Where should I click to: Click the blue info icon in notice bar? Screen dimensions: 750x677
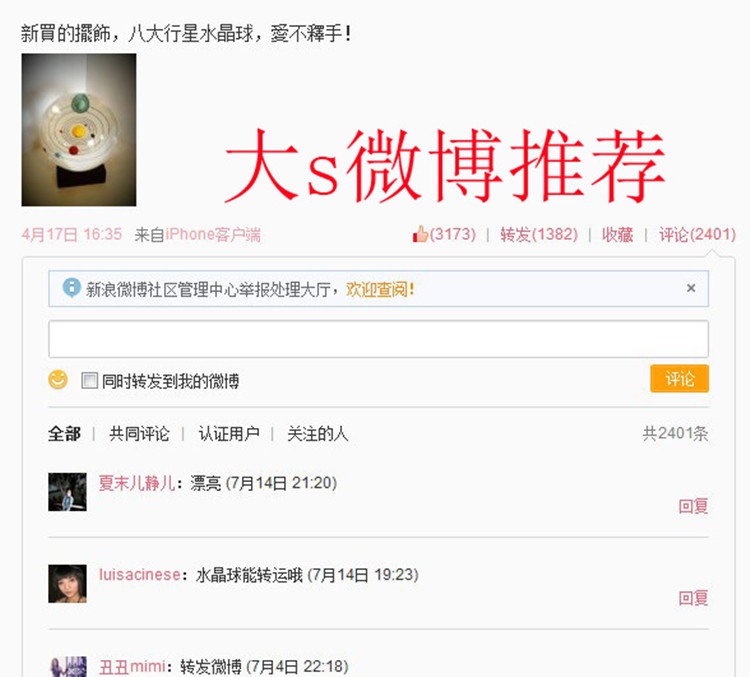pos(71,288)
